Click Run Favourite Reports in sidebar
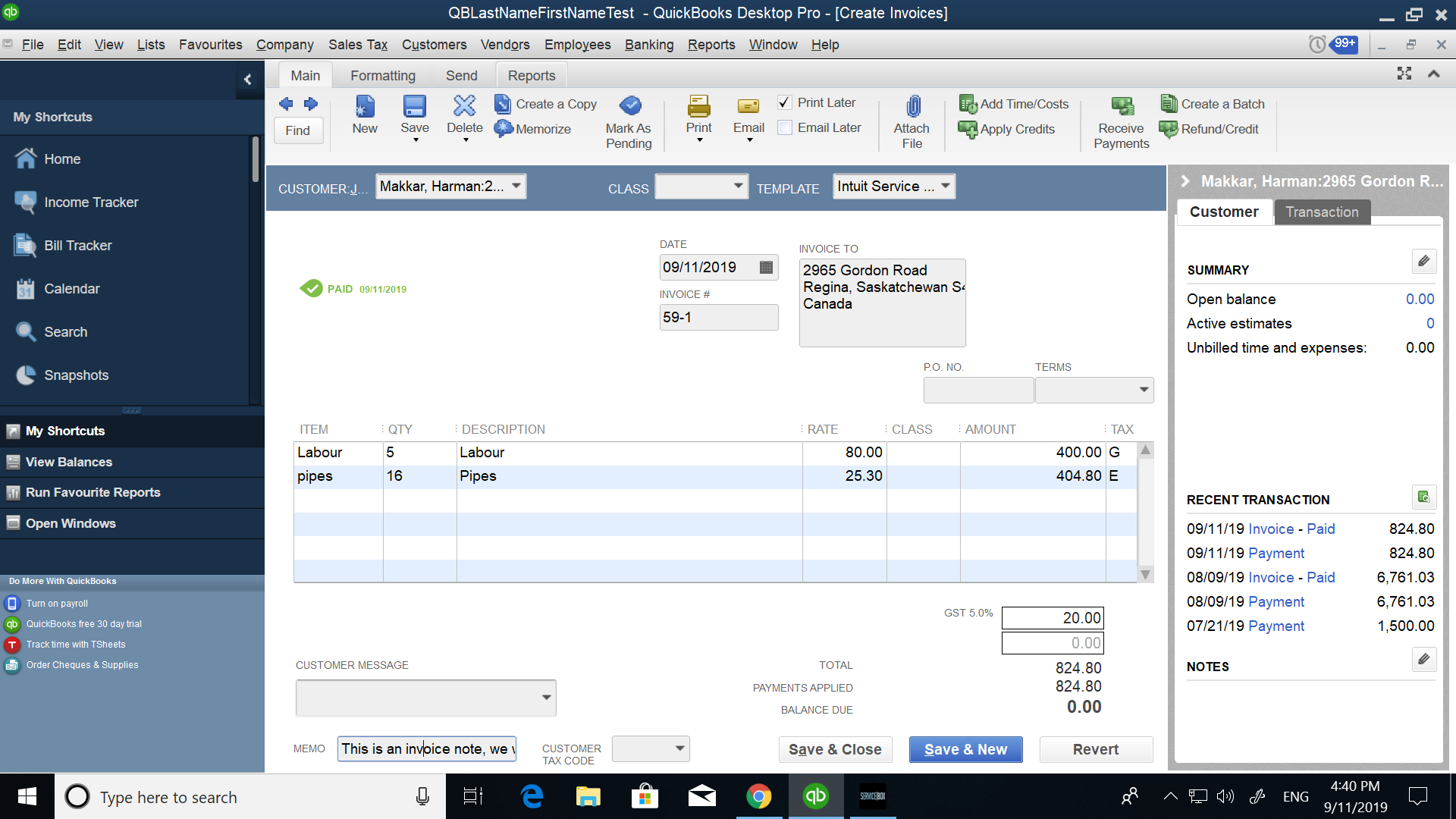This screenshot has height=819, width=1456. point(93,493)
